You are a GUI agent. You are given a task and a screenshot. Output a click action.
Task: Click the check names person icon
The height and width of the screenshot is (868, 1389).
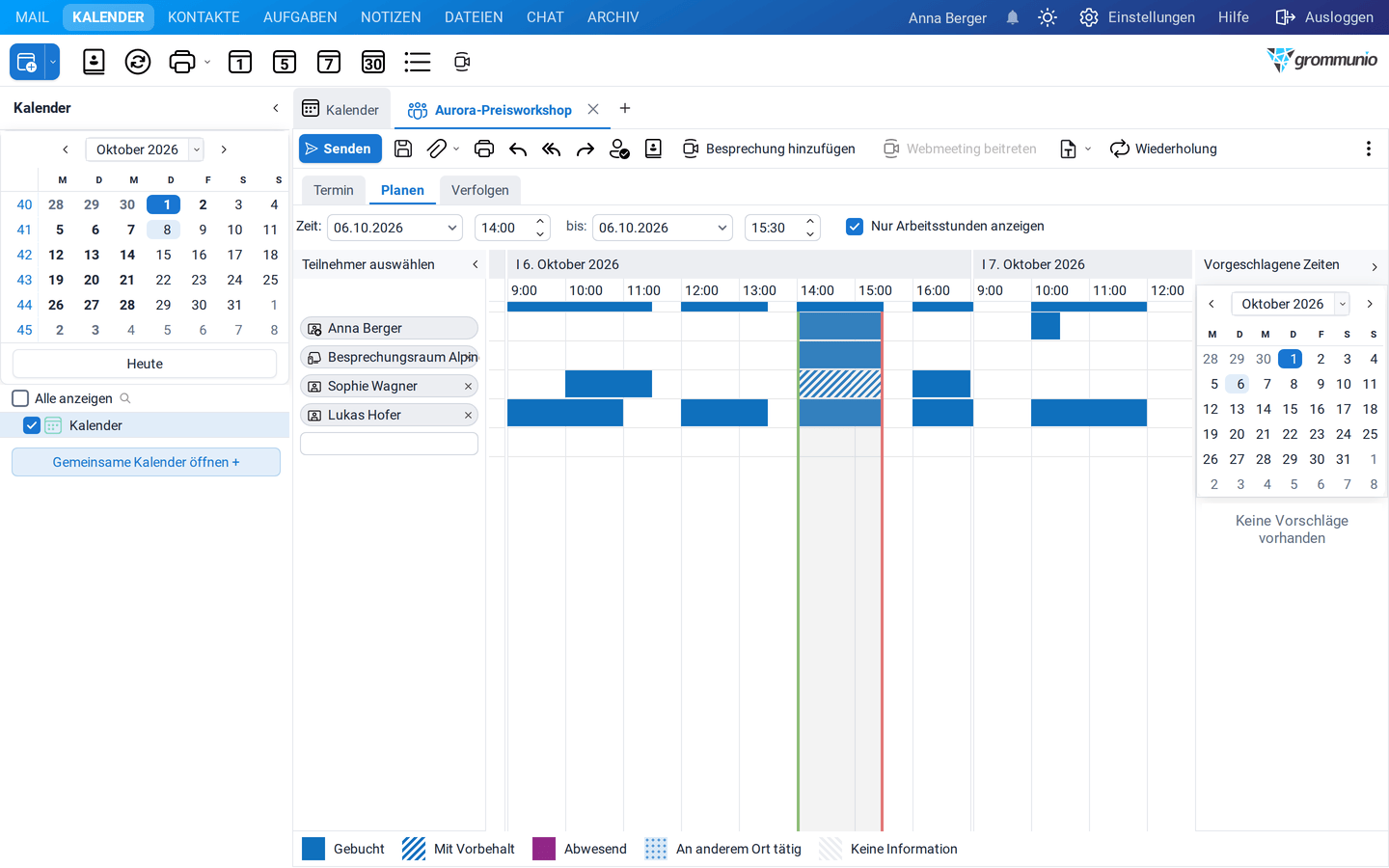pos(619,149)
